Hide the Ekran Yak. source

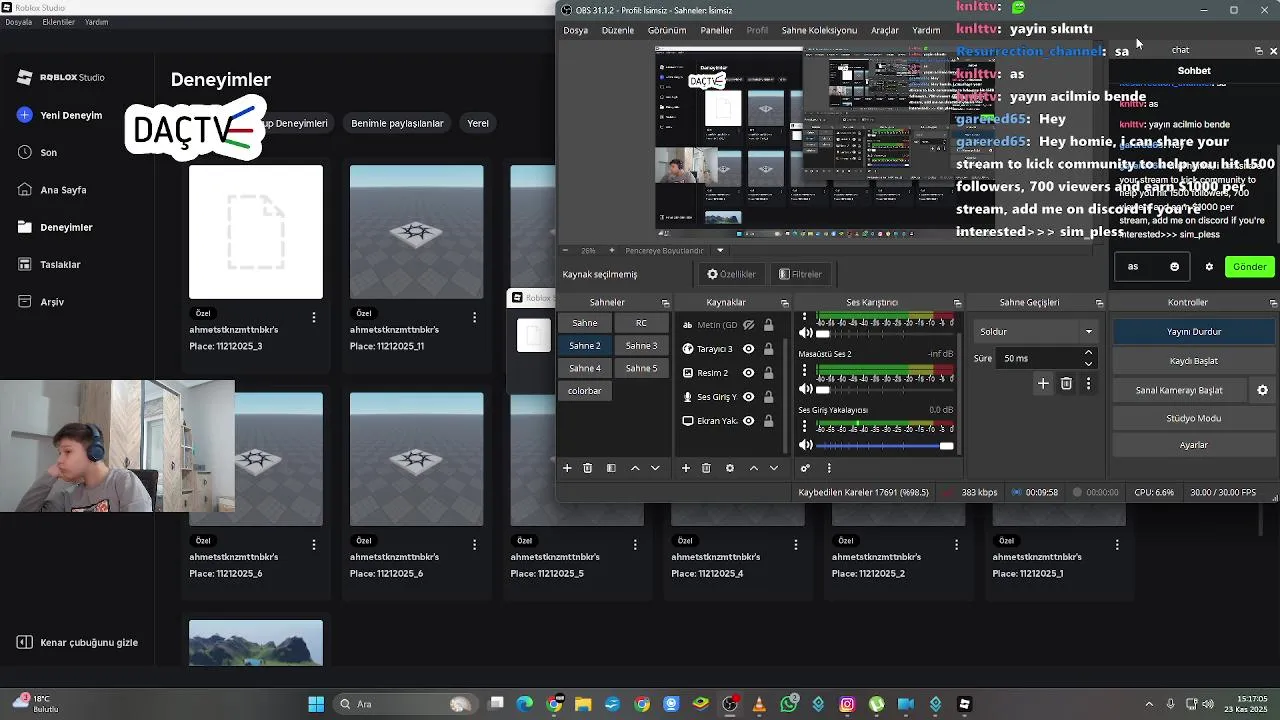click(x=748, y=421)
